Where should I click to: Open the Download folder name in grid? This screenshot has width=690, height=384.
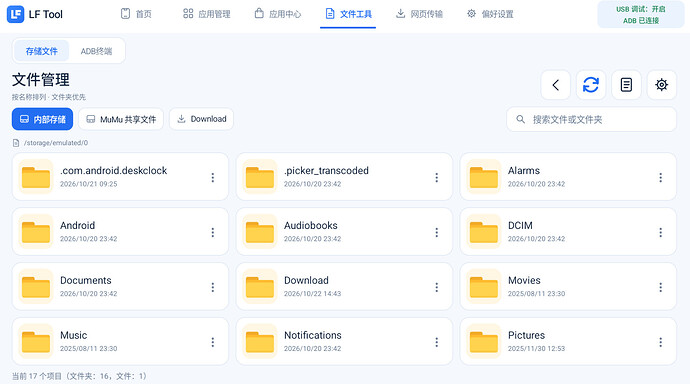306,281
